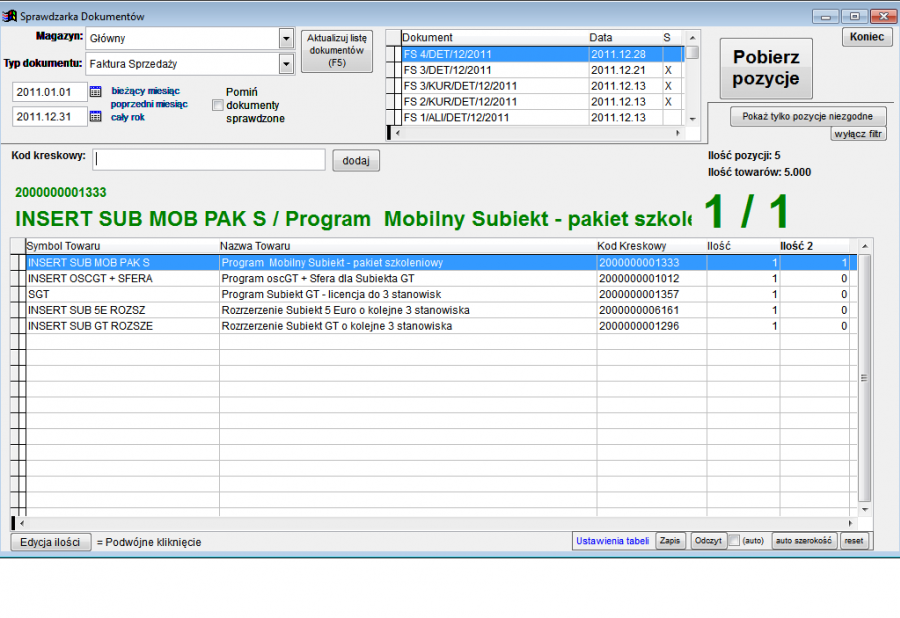Focus the 'Kod kreskowy' input field

pos(209,160)
